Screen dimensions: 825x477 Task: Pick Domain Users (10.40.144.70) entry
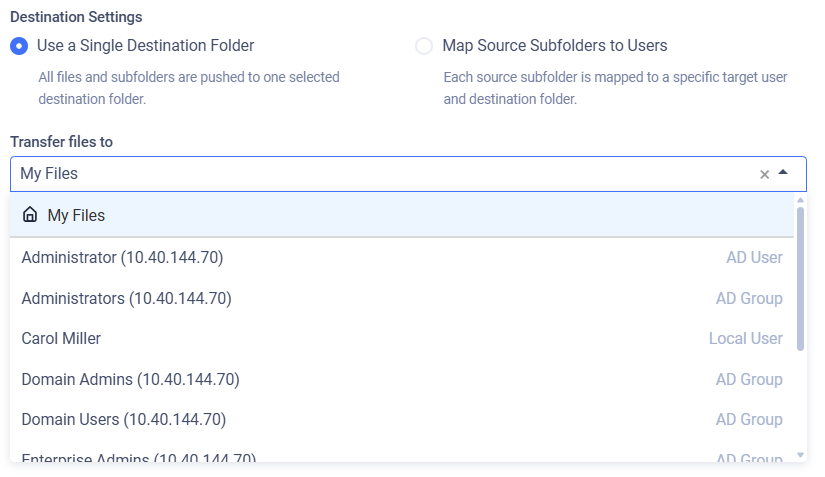point(401,420)
